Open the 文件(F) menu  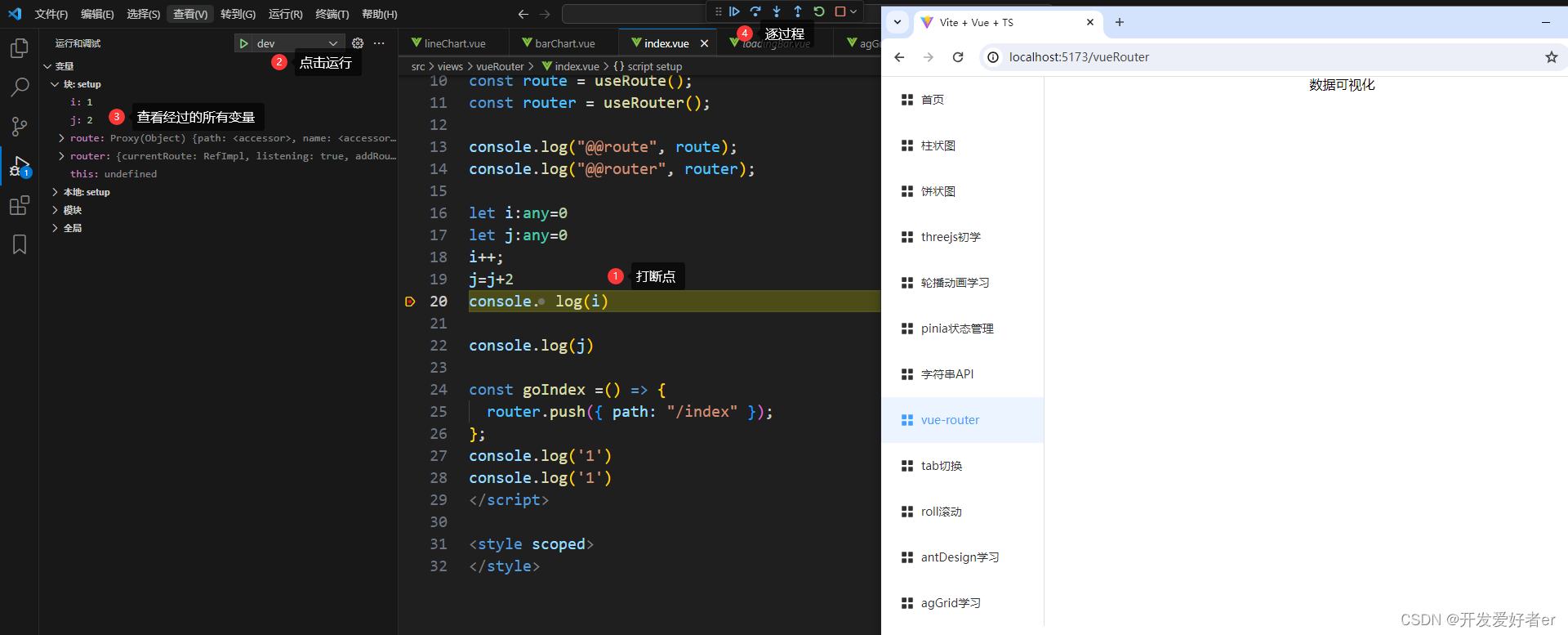[51, 14]
